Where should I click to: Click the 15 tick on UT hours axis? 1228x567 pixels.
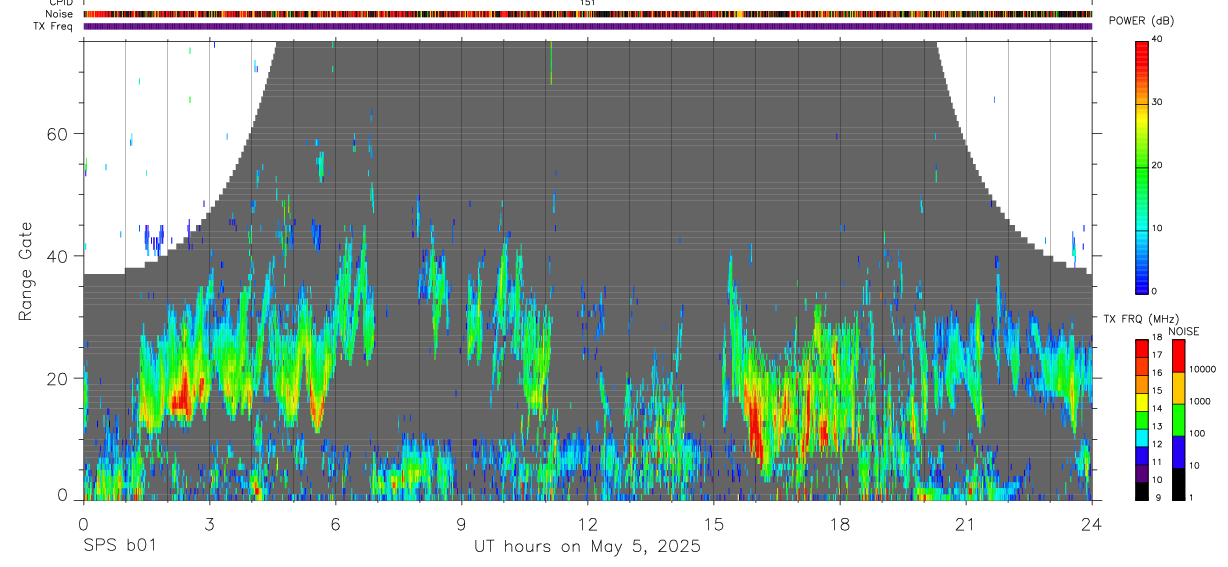click(713, 523)
